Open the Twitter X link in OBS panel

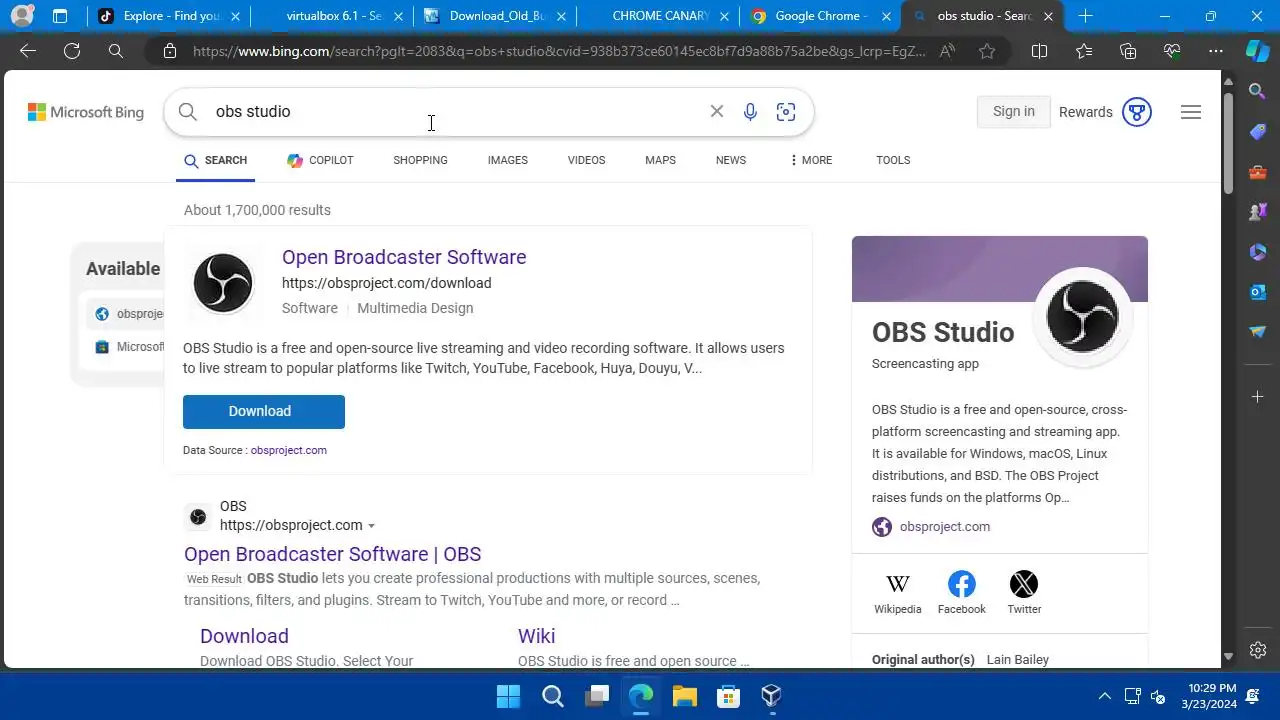click(x=1024, y=593)
